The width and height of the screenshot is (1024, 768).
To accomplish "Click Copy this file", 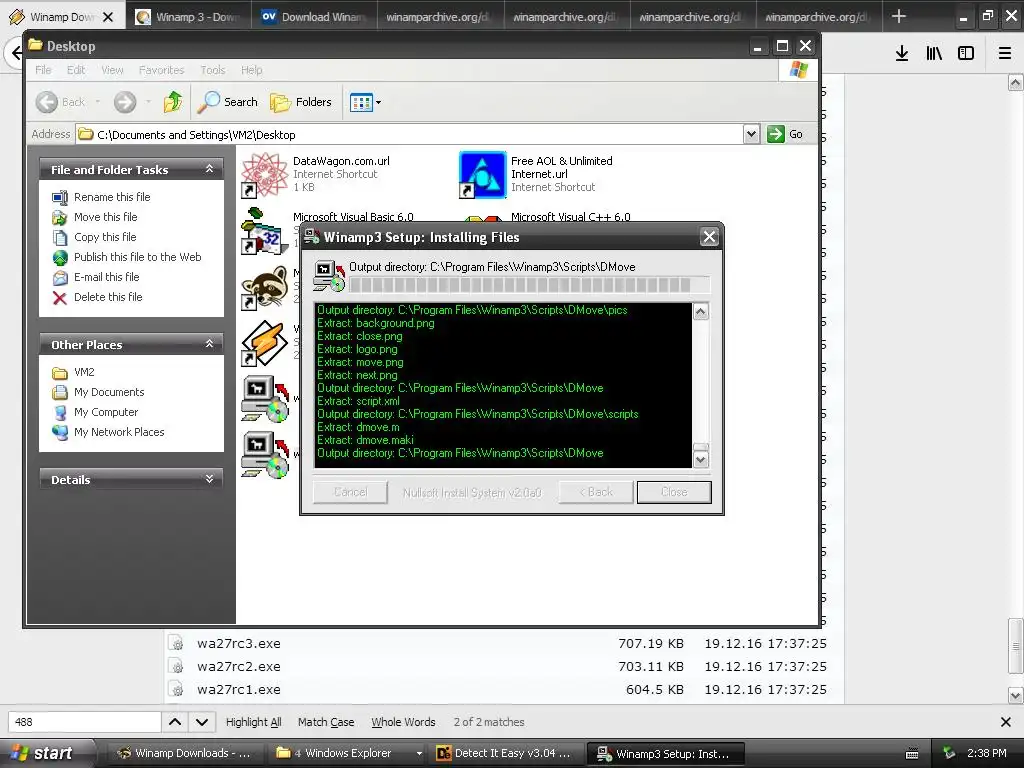I will 104,237.
